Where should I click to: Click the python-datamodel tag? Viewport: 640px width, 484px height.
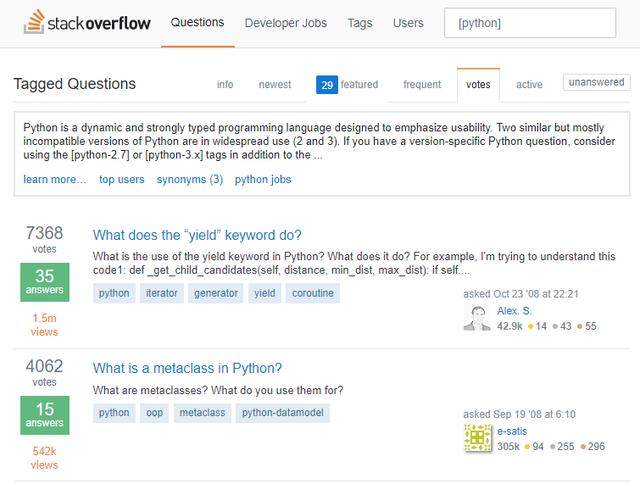point(282,413)
